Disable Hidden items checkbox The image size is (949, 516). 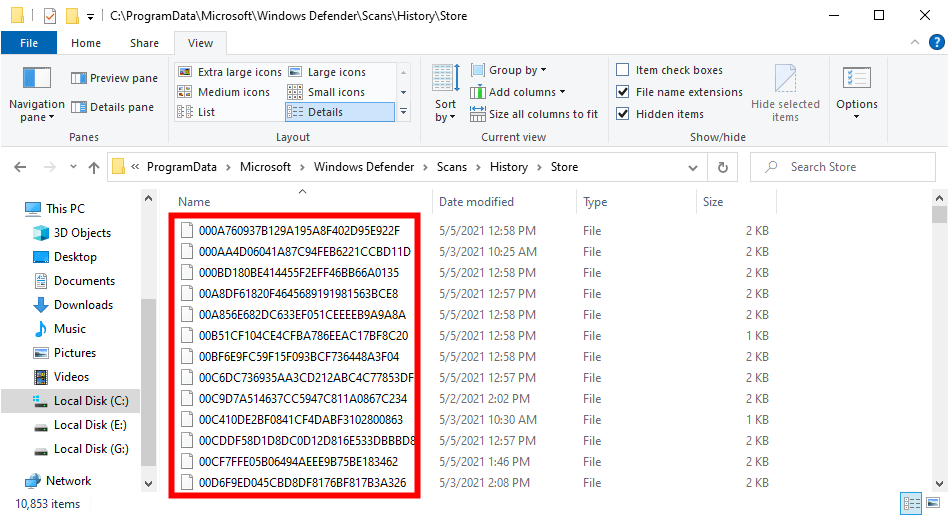[623, 114]
